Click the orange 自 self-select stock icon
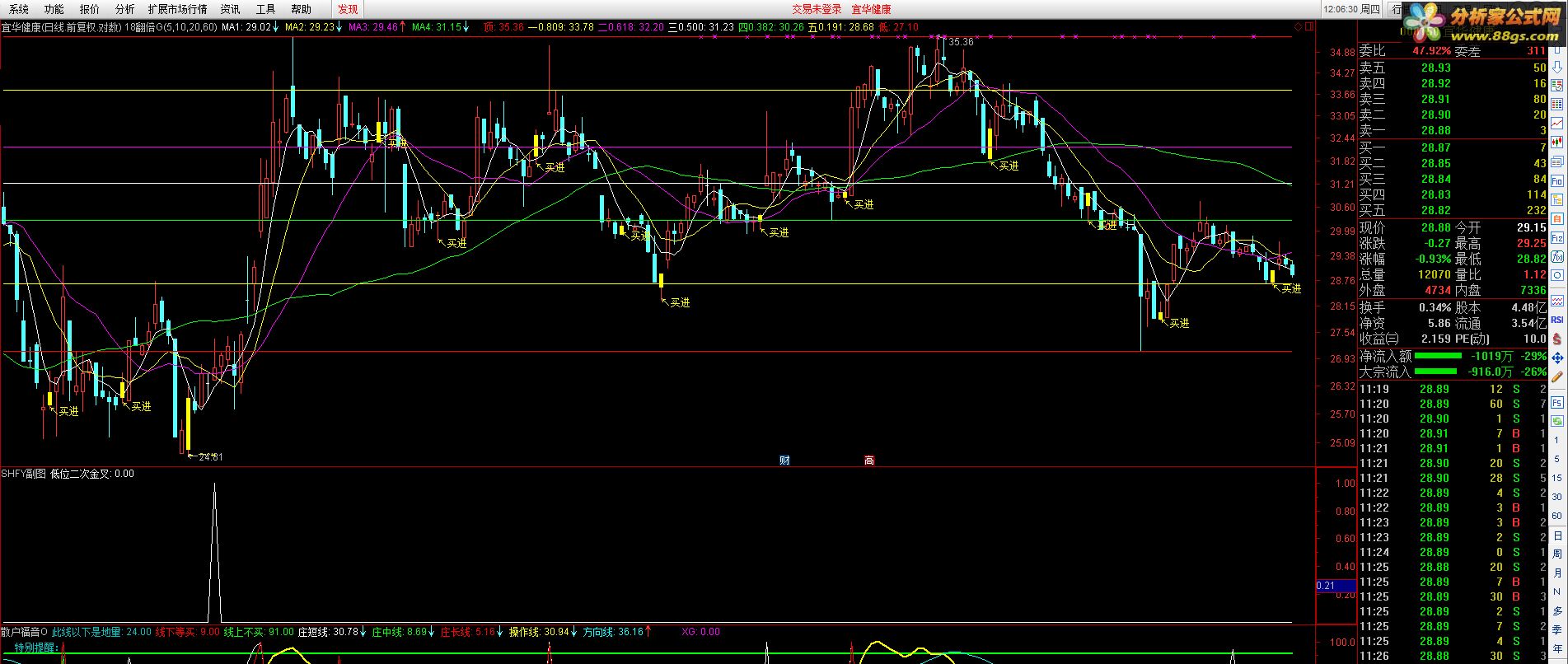 1557,218
